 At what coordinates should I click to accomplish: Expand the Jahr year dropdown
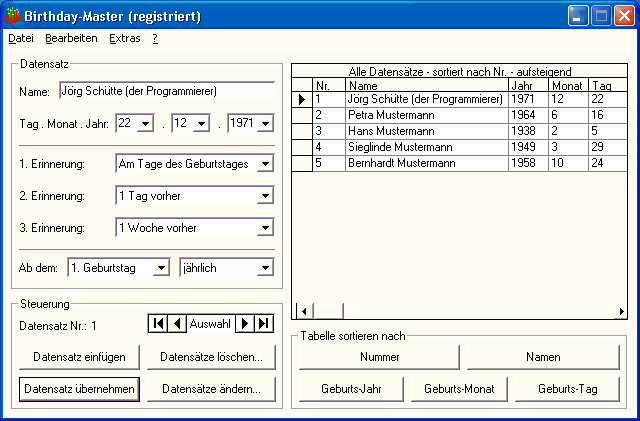265,123
